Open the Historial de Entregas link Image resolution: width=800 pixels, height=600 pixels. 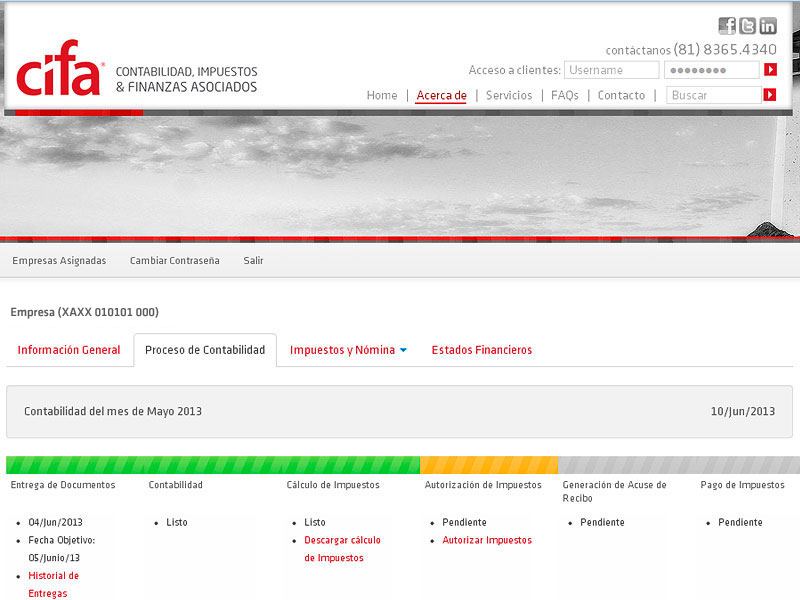tap(53, 584)
